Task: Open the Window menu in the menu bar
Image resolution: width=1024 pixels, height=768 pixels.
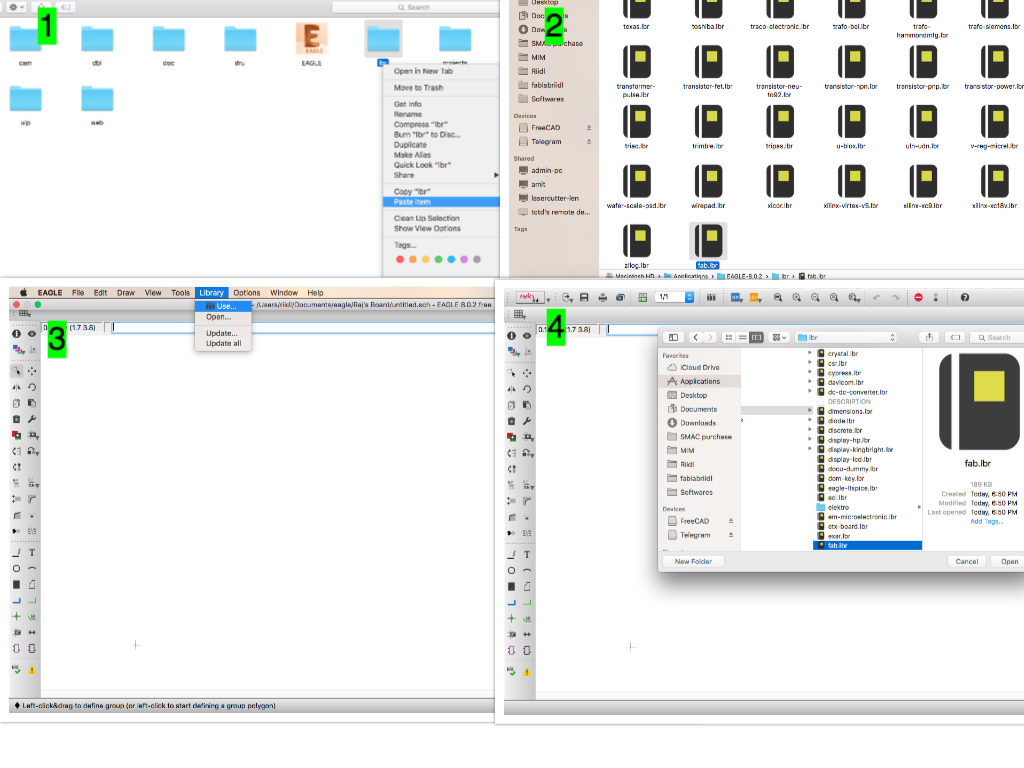Action: click(x=284, y=293)
